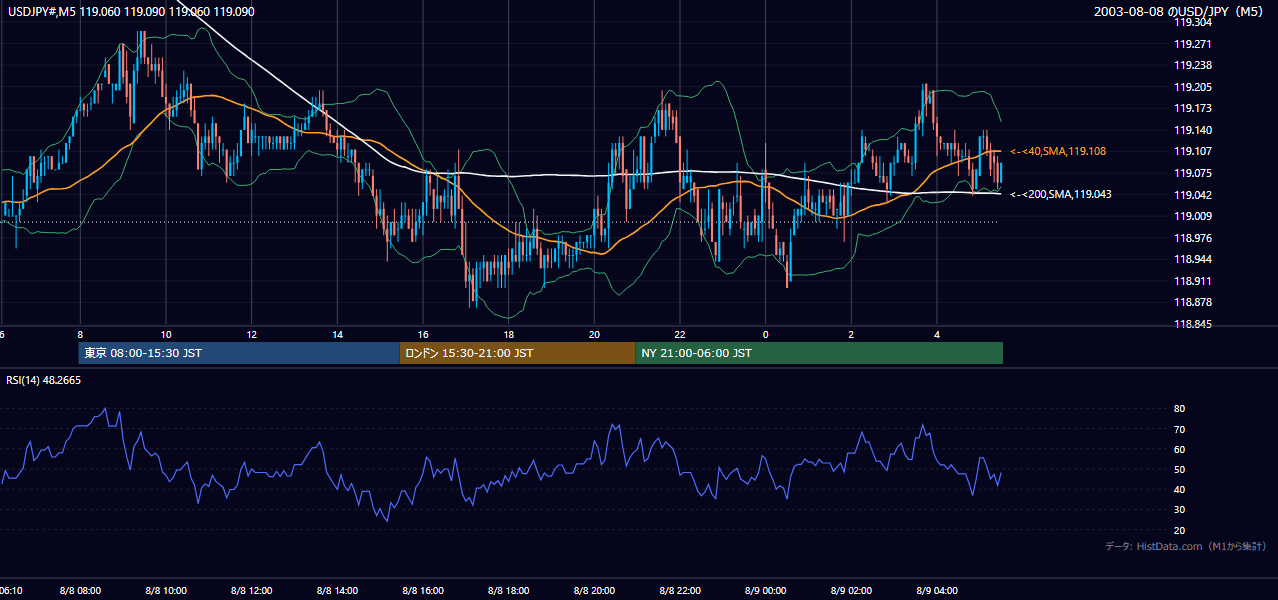Click the London 15:30-21:00 JST session bar
Viewport: 1278px width, 600px height.
[516, 353]
